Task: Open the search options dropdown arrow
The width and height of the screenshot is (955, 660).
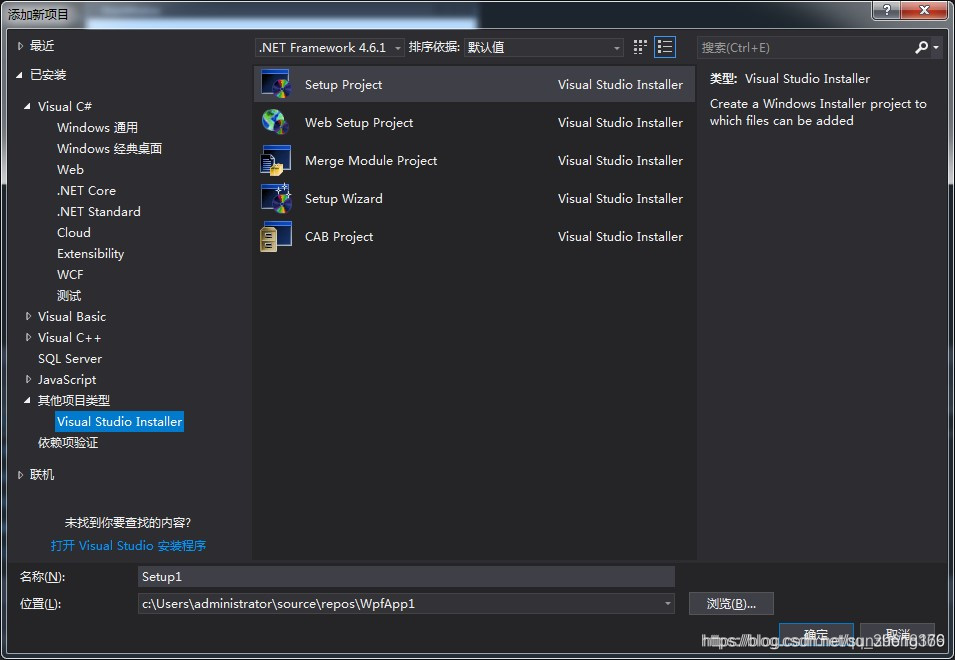Action: pos(936,47)
